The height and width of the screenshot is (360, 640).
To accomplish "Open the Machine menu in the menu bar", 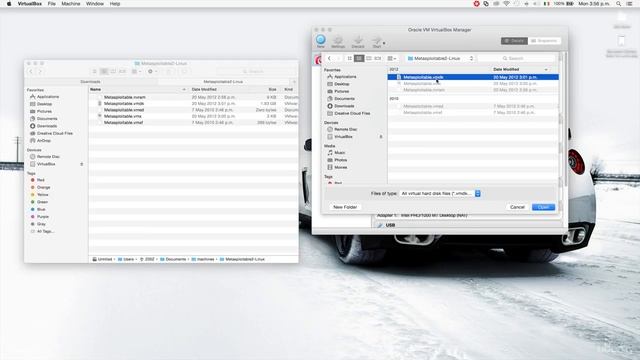I will click(x=71, y=4).
